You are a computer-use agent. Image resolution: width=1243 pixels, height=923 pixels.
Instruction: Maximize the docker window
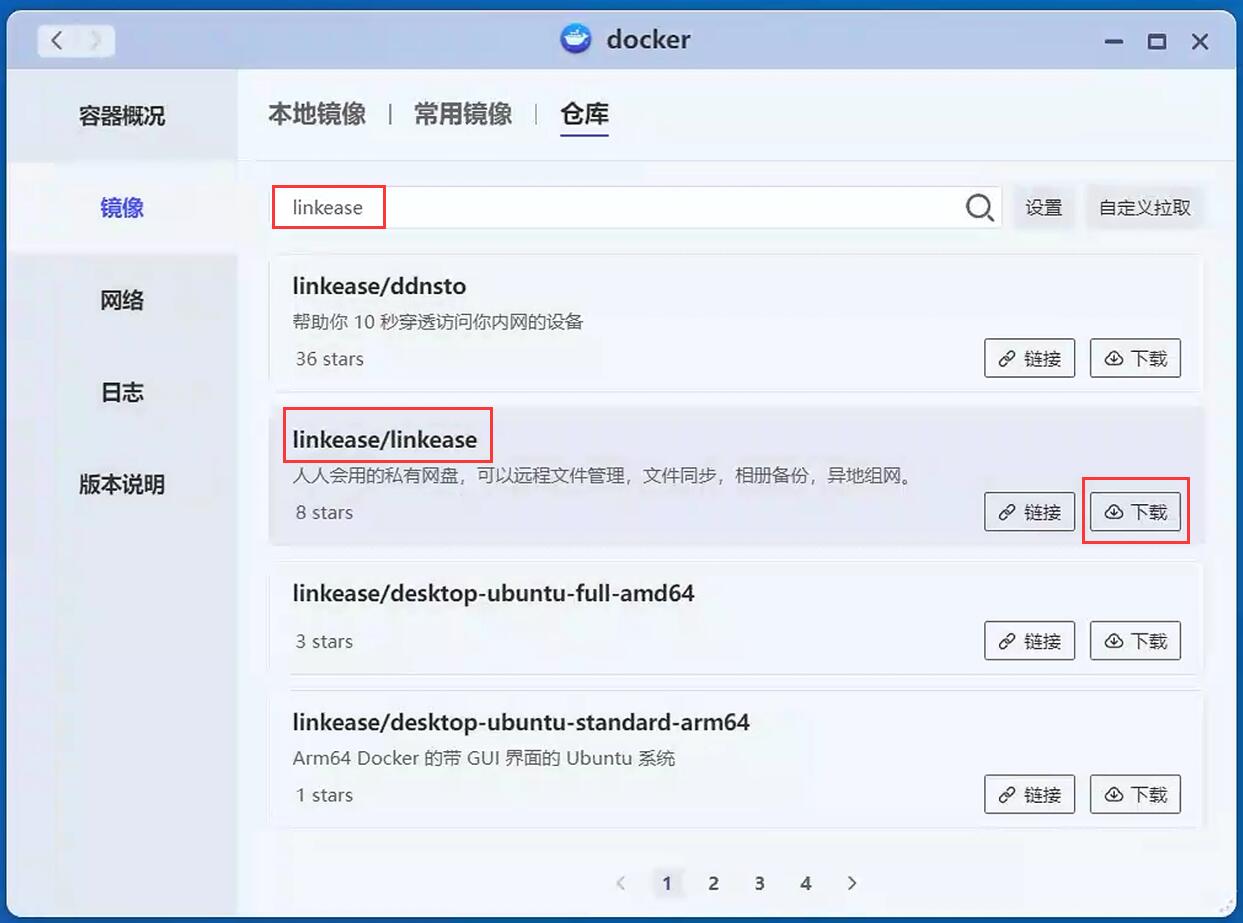[x=1157, y=42]
